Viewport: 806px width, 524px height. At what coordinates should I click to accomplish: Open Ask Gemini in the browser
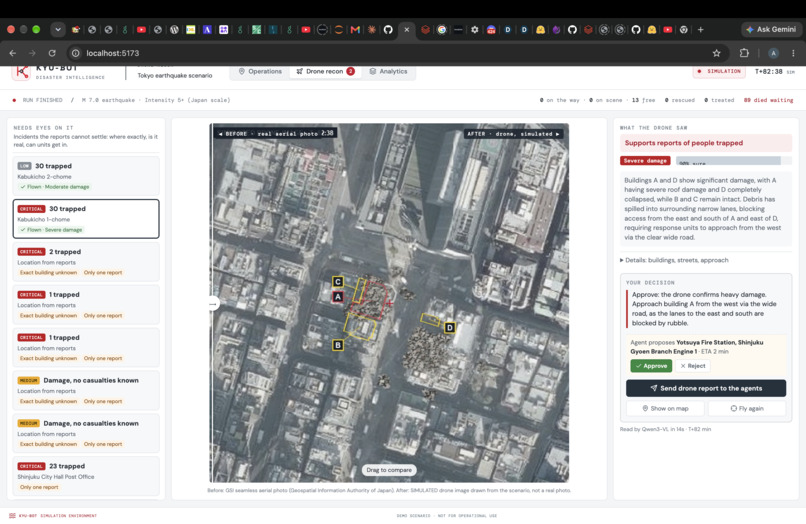click(771, 30)
